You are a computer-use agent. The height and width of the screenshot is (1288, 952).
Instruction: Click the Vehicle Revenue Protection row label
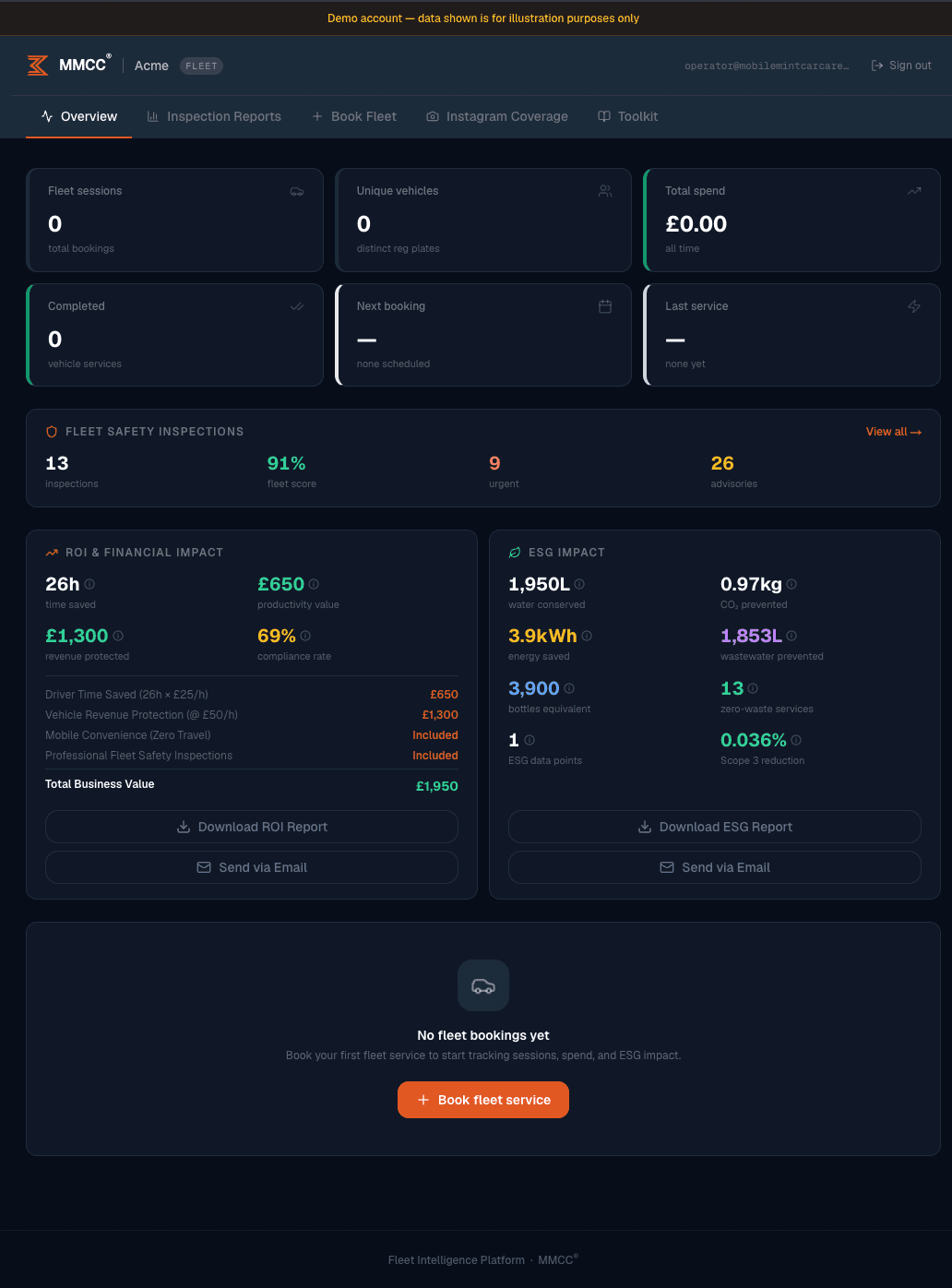tap(143, 714)
